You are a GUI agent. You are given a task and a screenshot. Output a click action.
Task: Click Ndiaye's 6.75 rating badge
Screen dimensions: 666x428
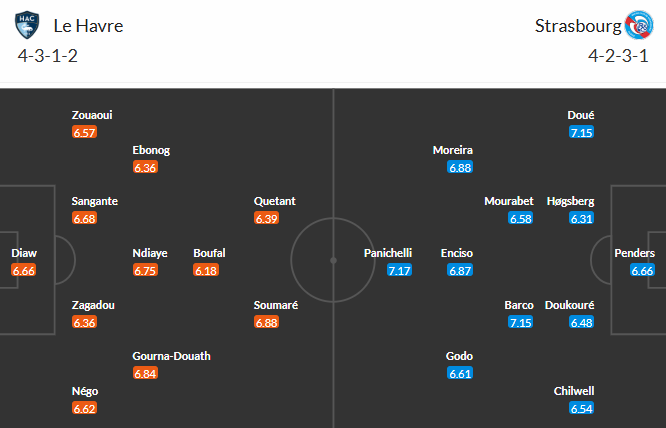(145, 271)
